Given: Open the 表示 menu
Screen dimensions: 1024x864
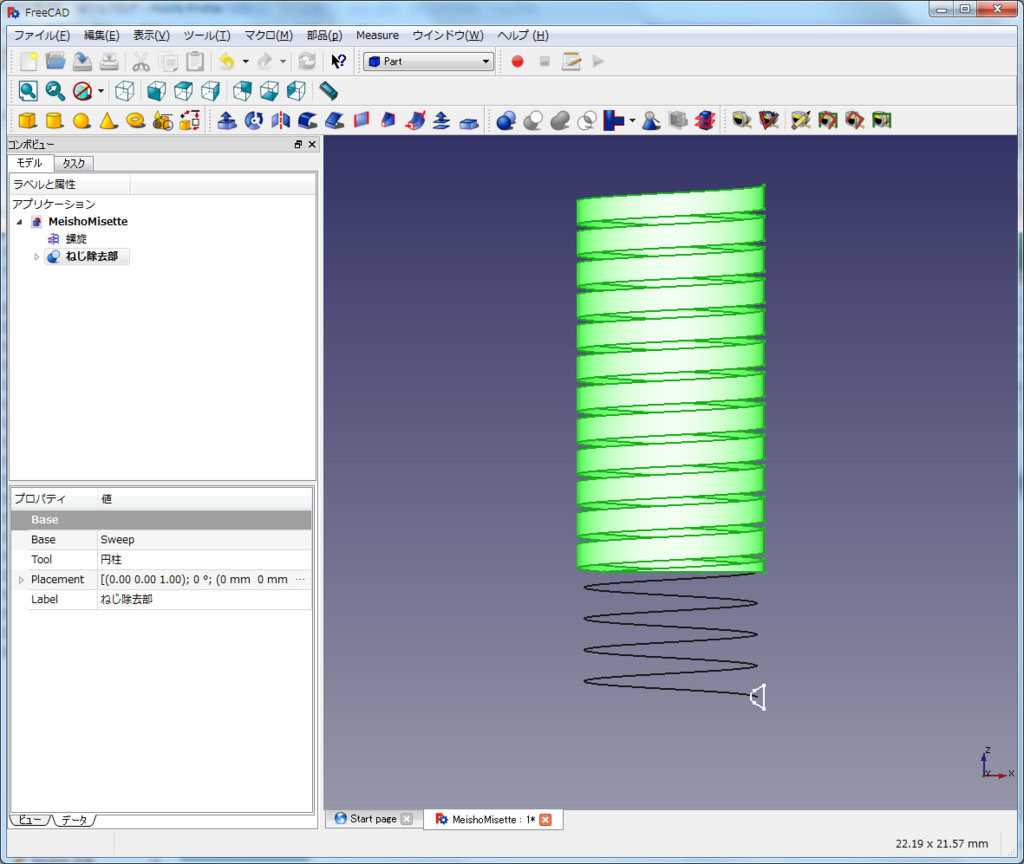Looking at the screenshot, I should click(x=152, y=35).
